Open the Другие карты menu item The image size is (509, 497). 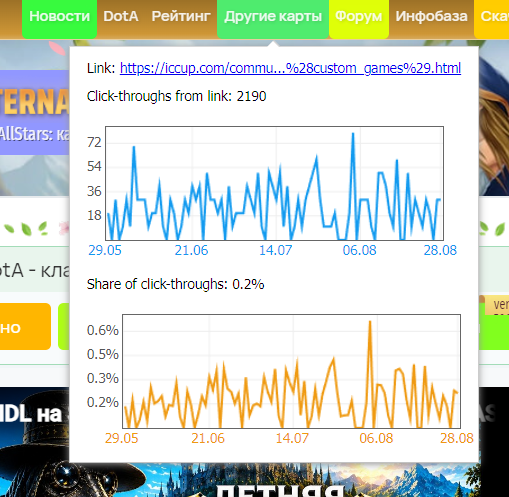273,18
